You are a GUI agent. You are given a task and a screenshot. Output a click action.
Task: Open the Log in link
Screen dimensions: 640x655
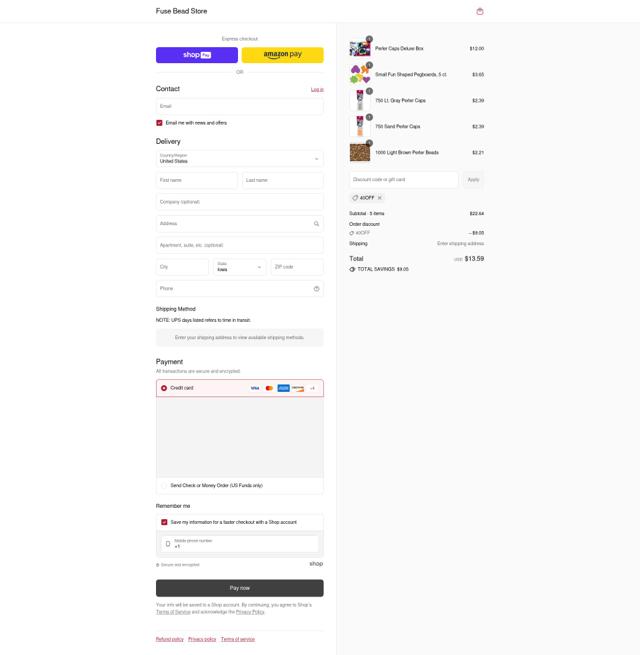pos(317,89)
